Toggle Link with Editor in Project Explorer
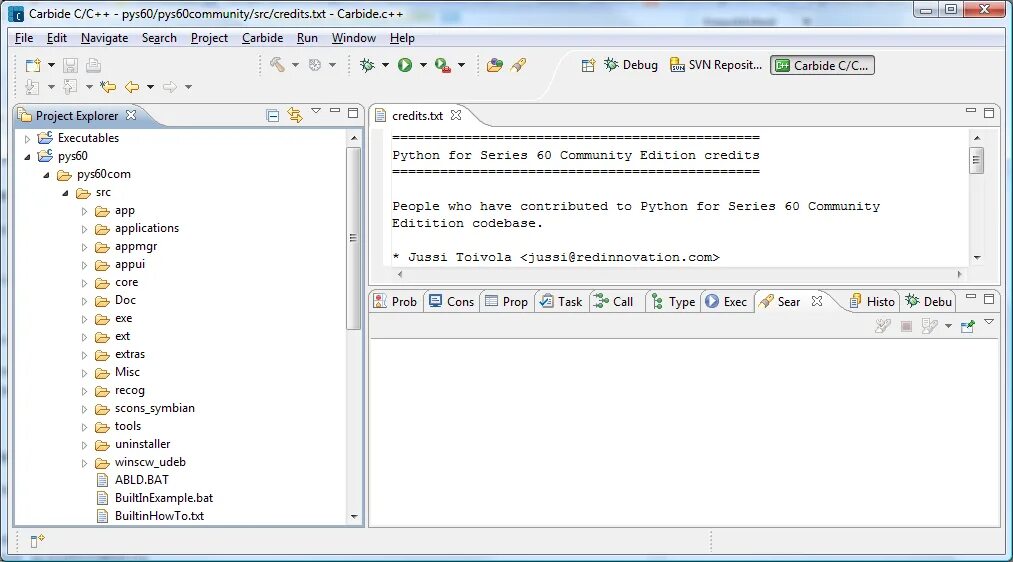The height and width of the screenshot is (562, 1013). tap(295, 115)
